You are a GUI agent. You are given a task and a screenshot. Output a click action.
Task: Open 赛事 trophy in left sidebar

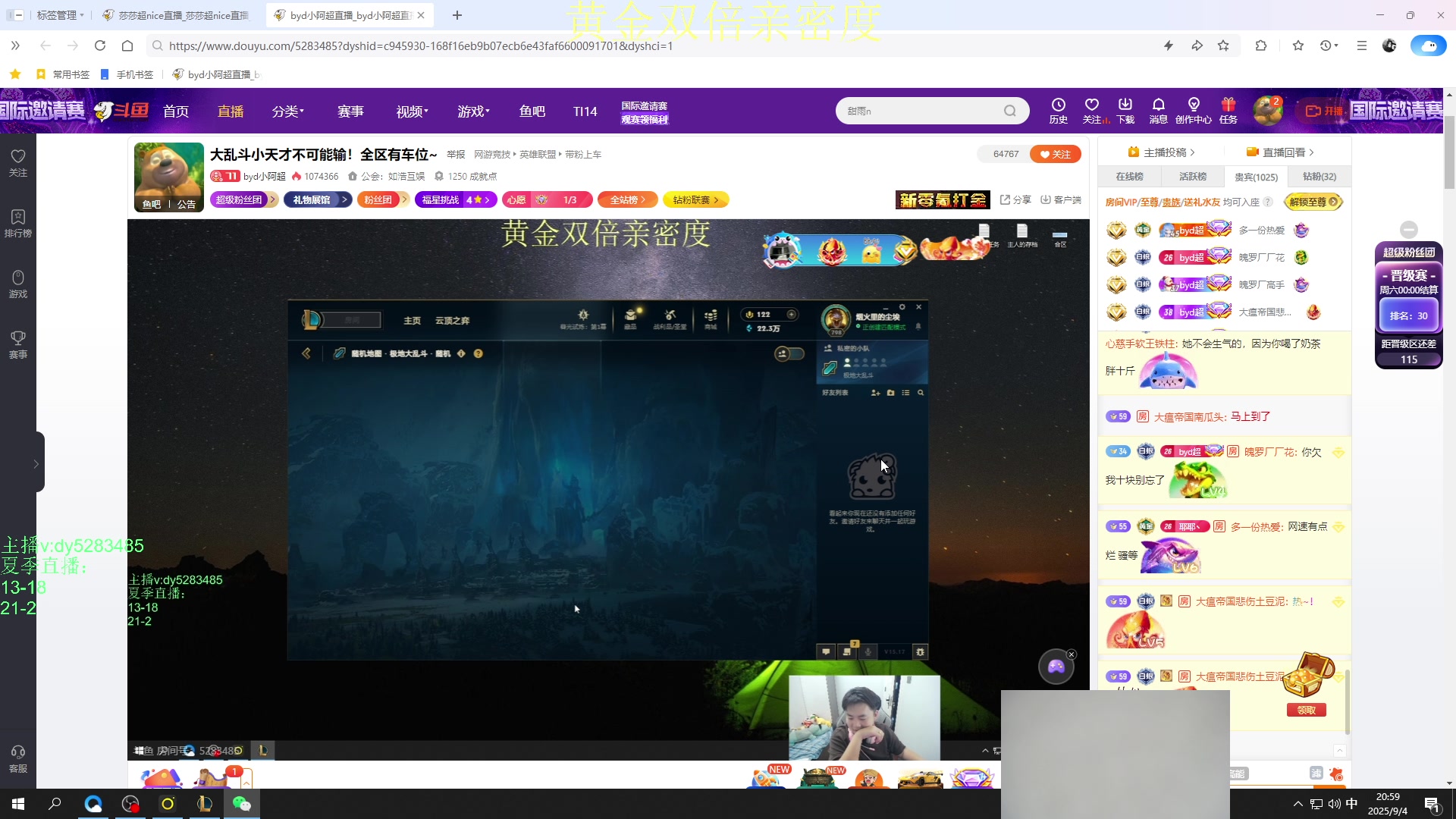[x=18, y=345]
